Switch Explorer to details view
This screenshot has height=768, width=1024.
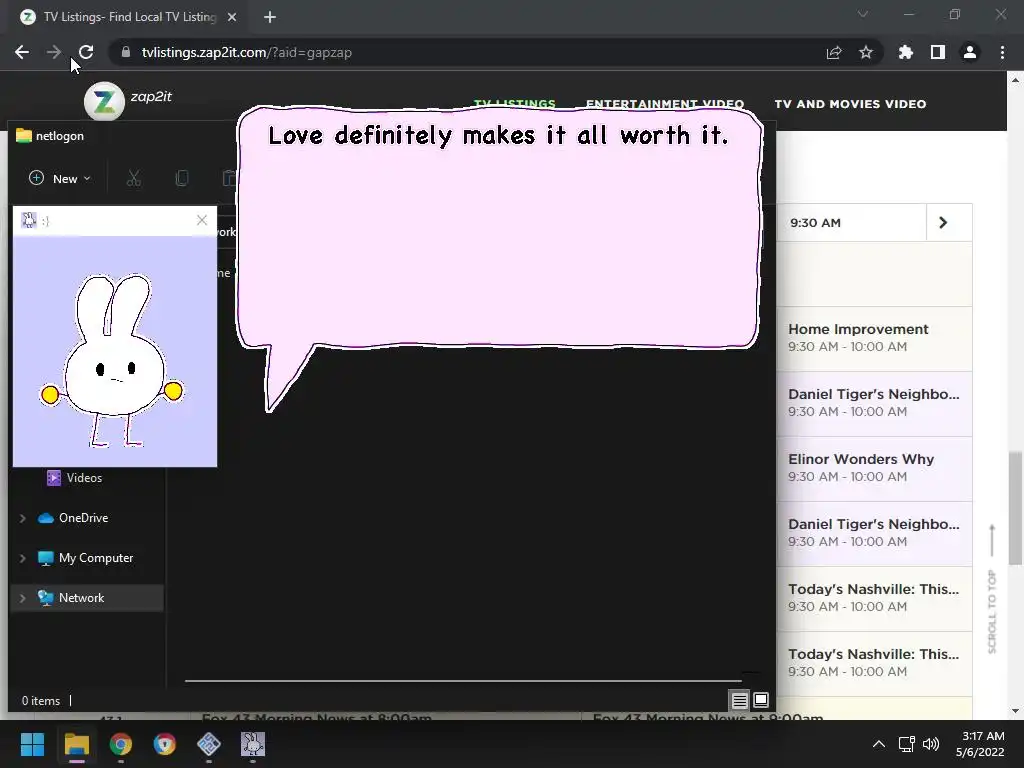[x=739, y=701]
